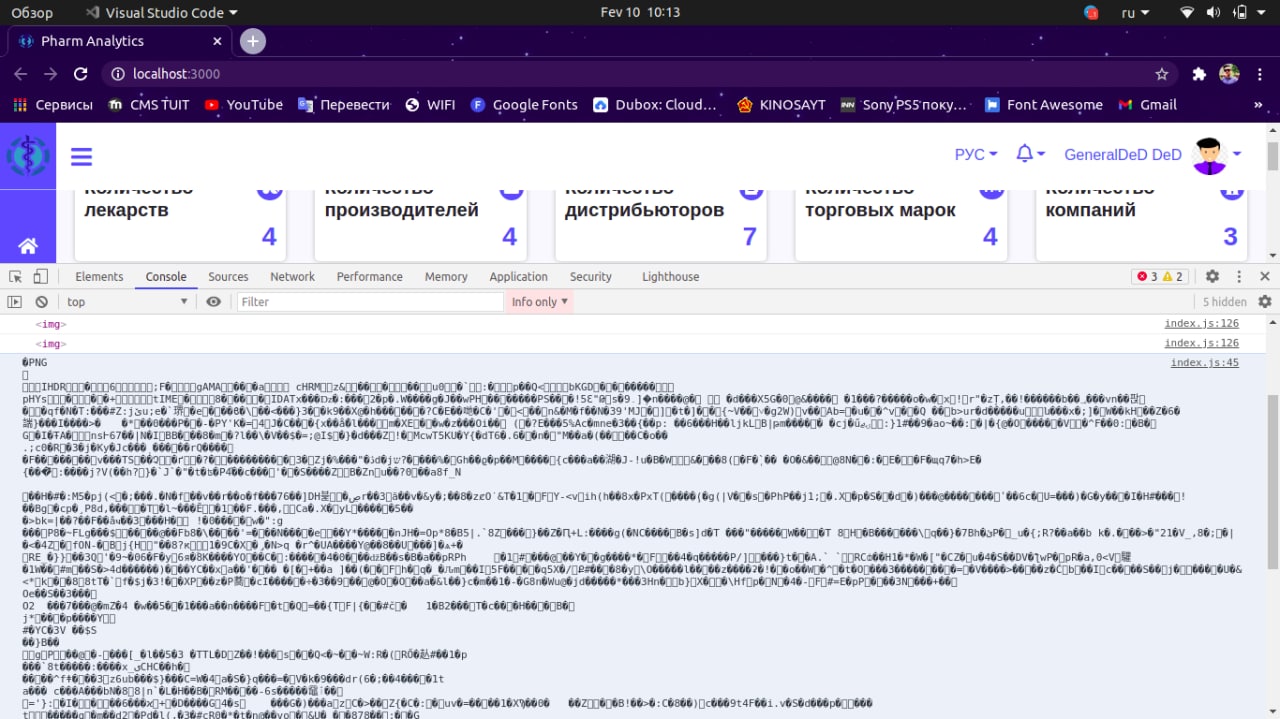Open the Chrome three-dot menu
The height and width of the screenshot is (719, 1280).
[x=1258, y=74]
